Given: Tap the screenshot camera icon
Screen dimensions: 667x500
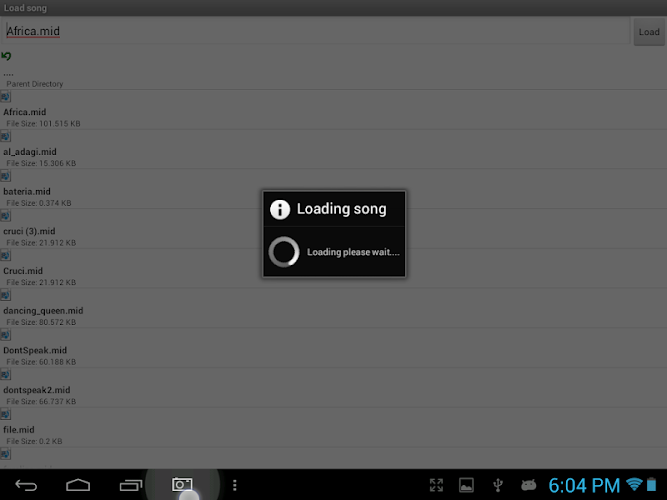Looking at the screenshot, I should tap(182, 484).
